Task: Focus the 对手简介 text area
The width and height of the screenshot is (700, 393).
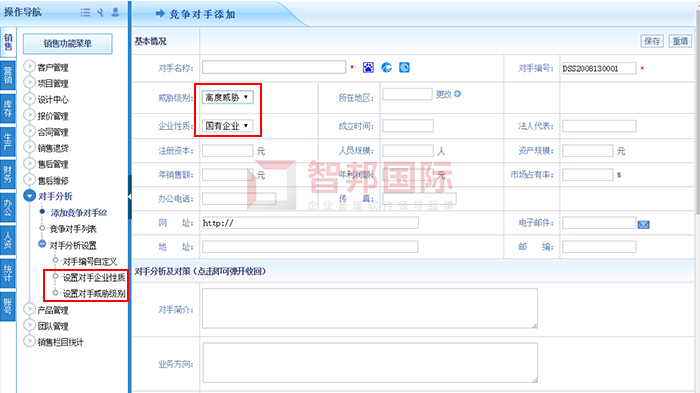Action: [370, 309]
